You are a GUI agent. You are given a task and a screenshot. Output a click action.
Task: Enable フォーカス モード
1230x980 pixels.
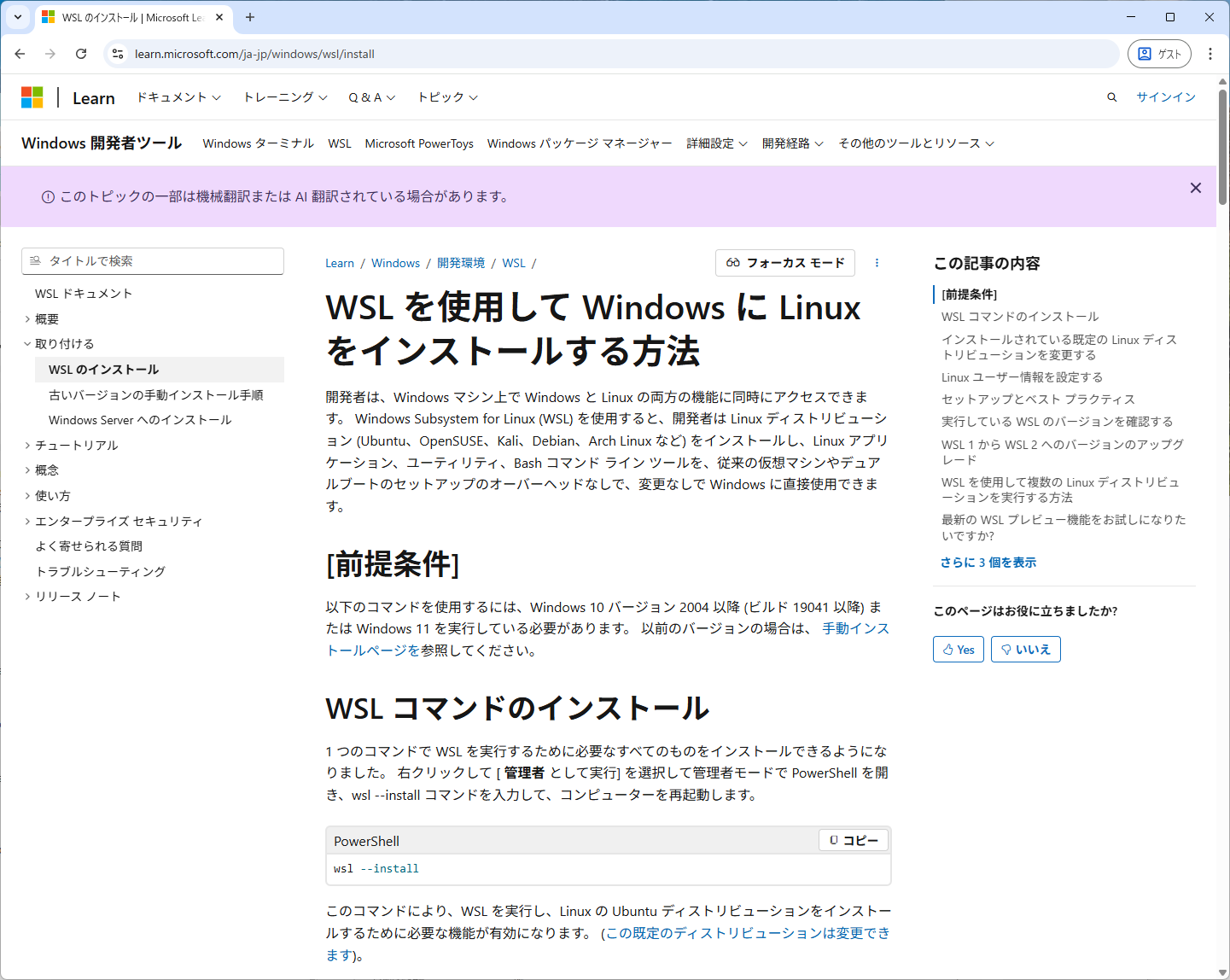pyautogui.click(x=785, y=263)
